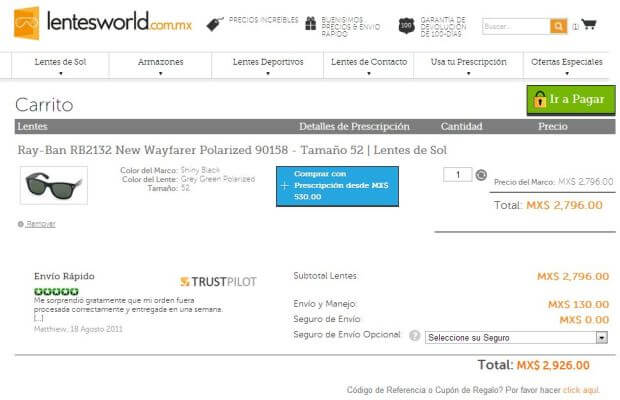Click the Detalles de Prescripción column header
This screenshot has width=620, height=400.
click(354, 126)
